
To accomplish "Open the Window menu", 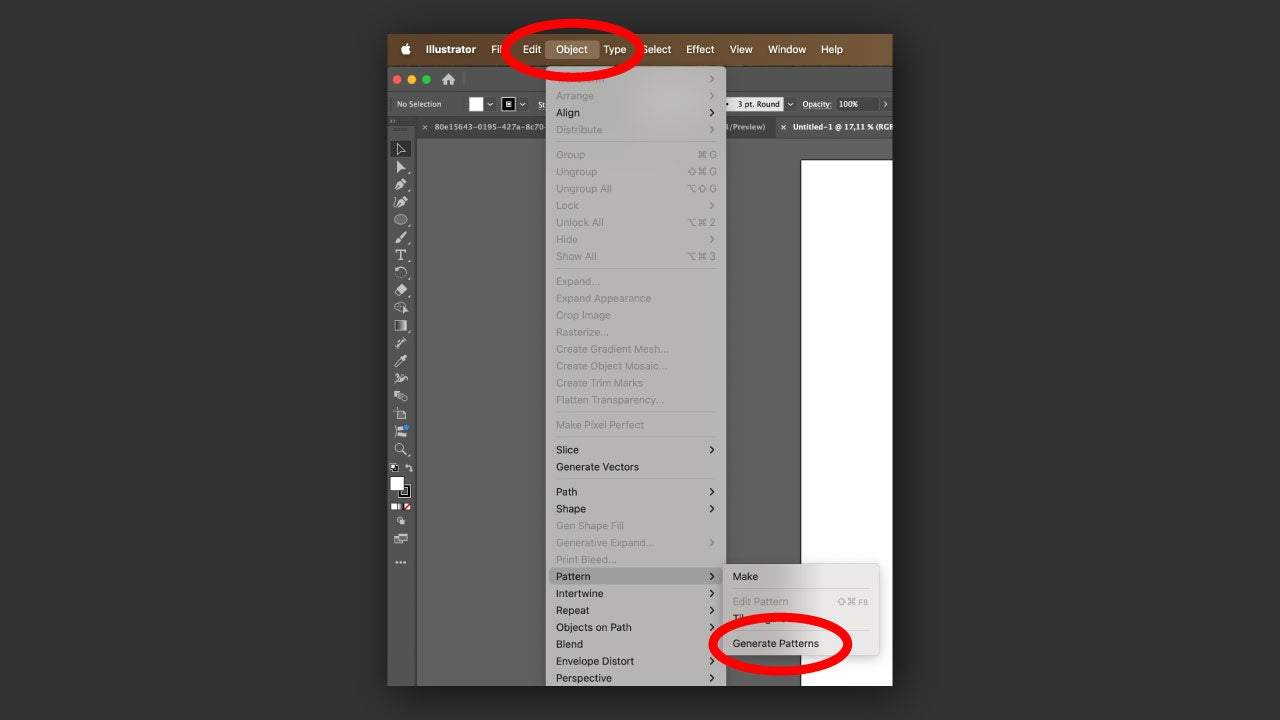I will (787, 49).
